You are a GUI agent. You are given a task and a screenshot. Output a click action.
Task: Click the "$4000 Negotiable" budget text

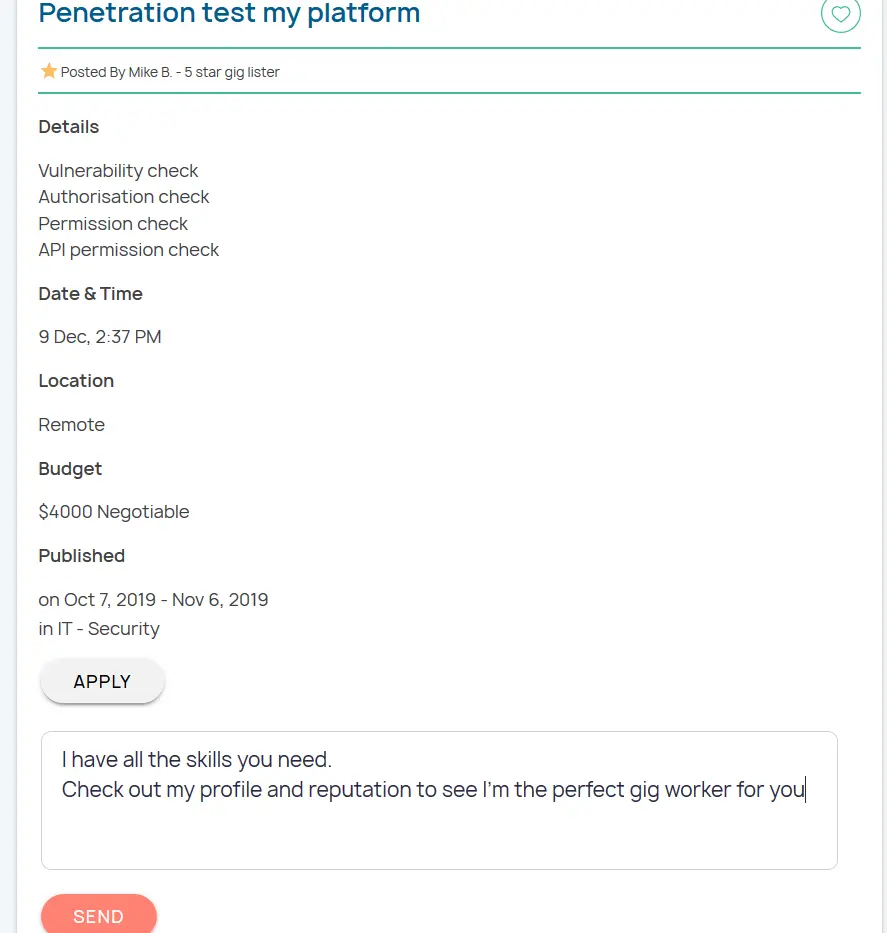[114, 512]
